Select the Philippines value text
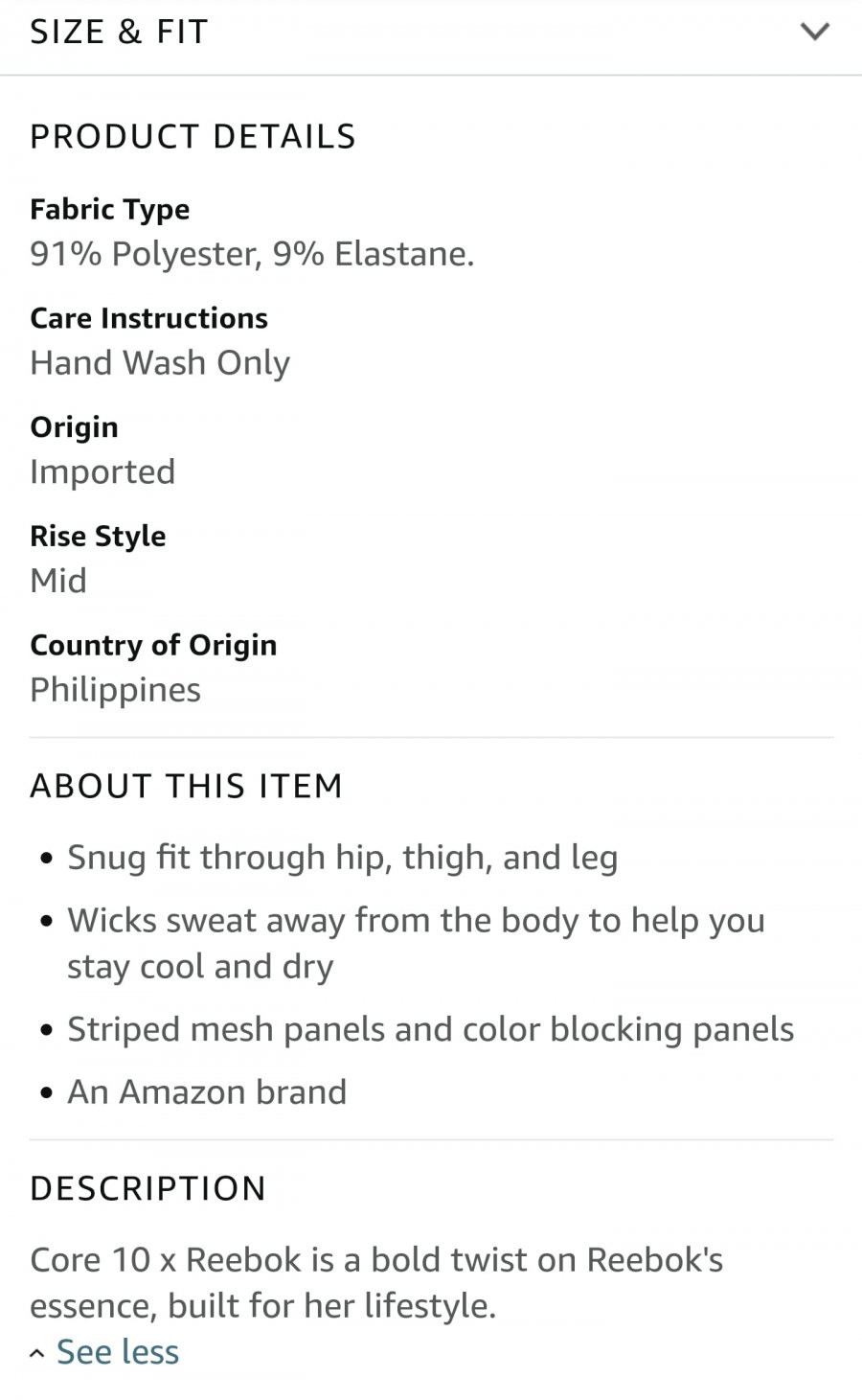This screenshot has width=862, height=1400. point(115,690)
